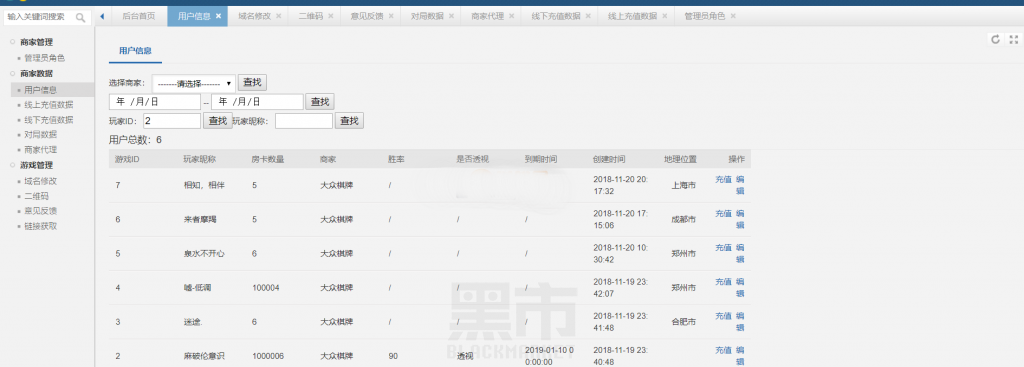Switch to the 线下充值数据 tab
This screenshot has width=1024, height=367.
pyautogui.click(x=556, y=16)
